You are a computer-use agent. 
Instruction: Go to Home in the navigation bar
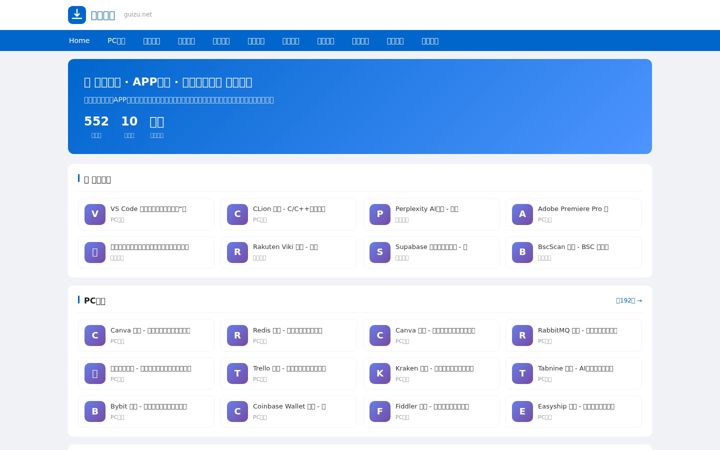(79, 40)
